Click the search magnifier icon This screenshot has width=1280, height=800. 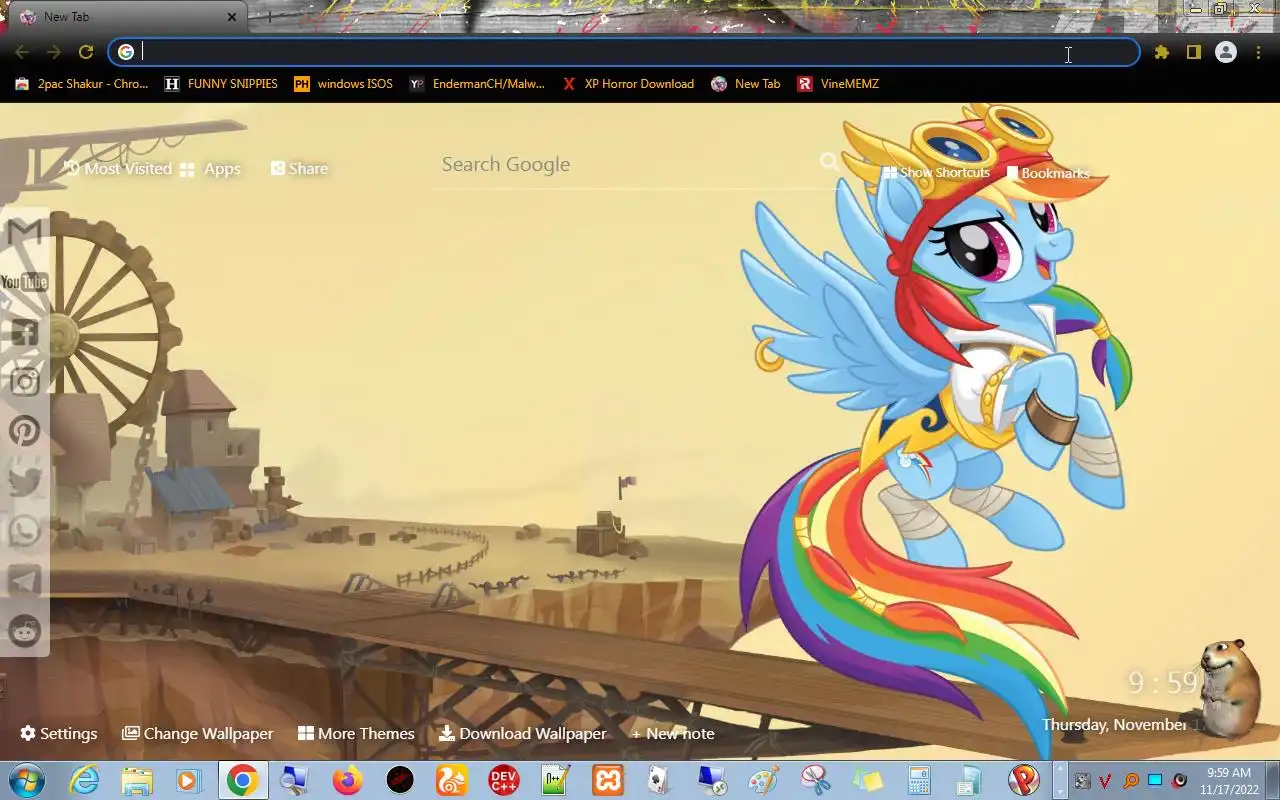tap(829, 162)
